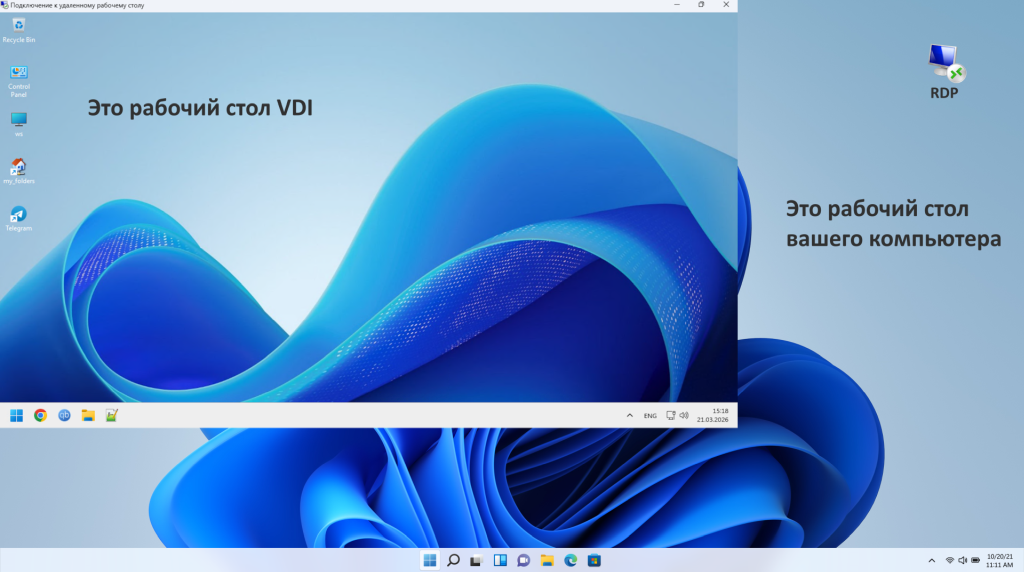Viewport: 1024px width, 572px height.
Task: Click the RDP icon on local desktop
Action: (x=945, y=66)
